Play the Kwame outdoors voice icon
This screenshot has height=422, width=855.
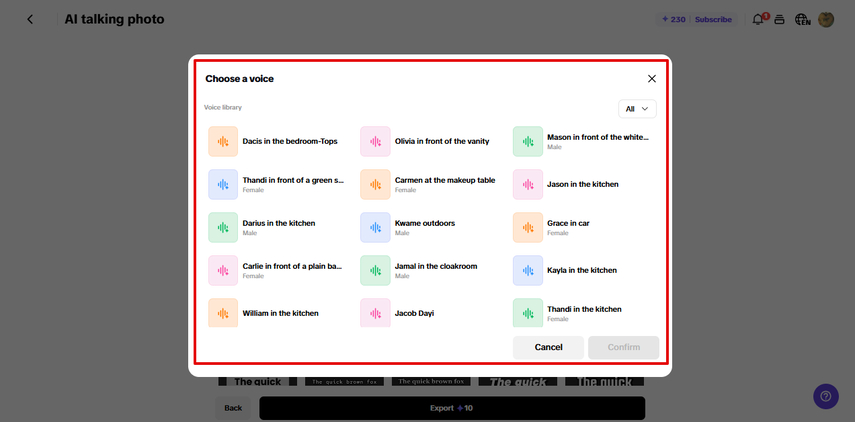375,227
